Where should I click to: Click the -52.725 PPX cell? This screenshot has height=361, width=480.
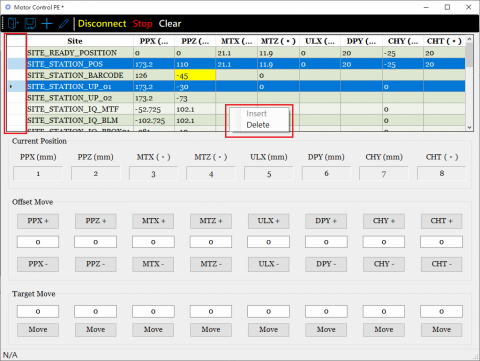click(x=154, y=109)
